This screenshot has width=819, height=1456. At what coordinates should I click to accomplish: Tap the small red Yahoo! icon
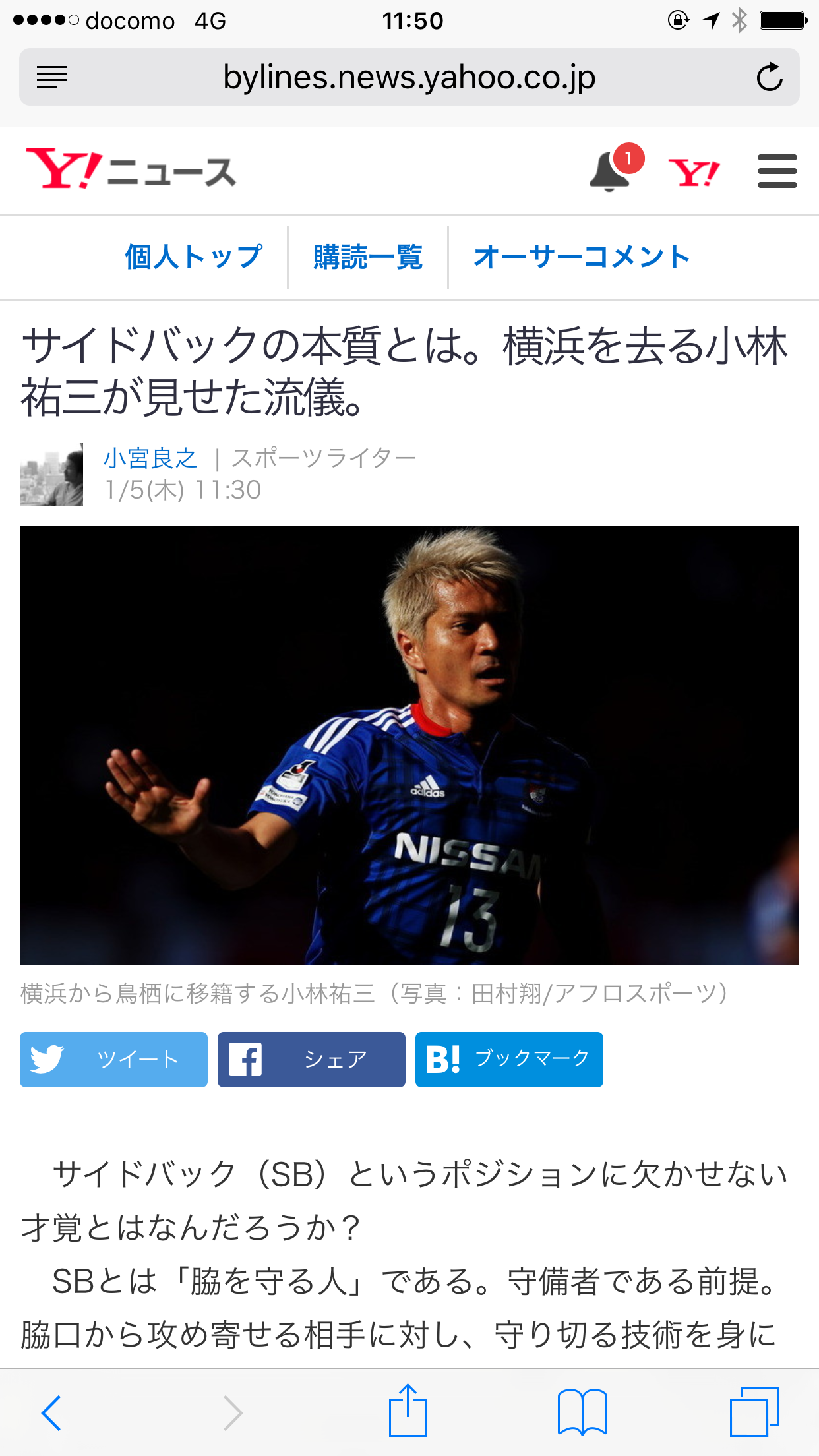(694, 172)
